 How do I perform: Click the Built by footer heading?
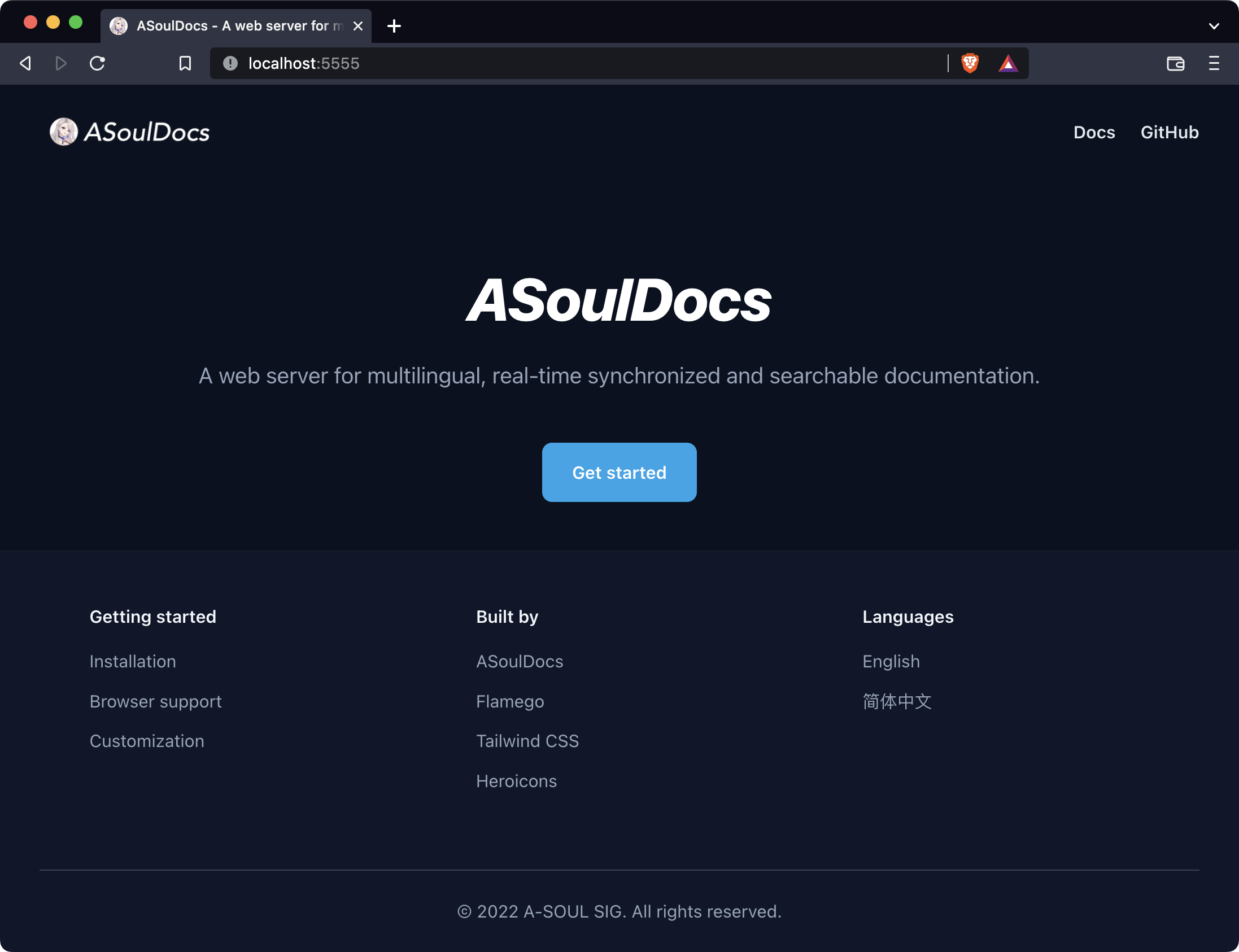click(507, 617)
